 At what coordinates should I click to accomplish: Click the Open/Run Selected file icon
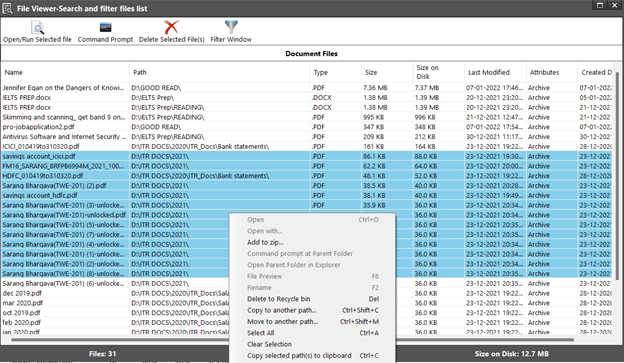[37, 27]
